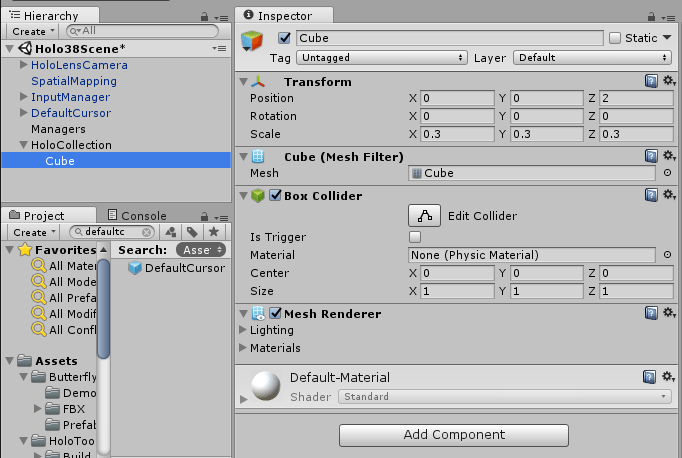Open the Mesh Renderer gear settings menu
Screen dimensions: 682x458
coord(668,313)
